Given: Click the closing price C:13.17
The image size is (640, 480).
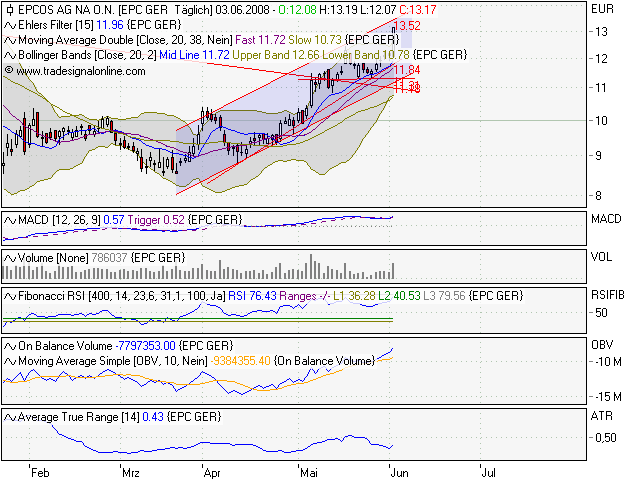Looking at the screenshot, I should pos(418,10).
